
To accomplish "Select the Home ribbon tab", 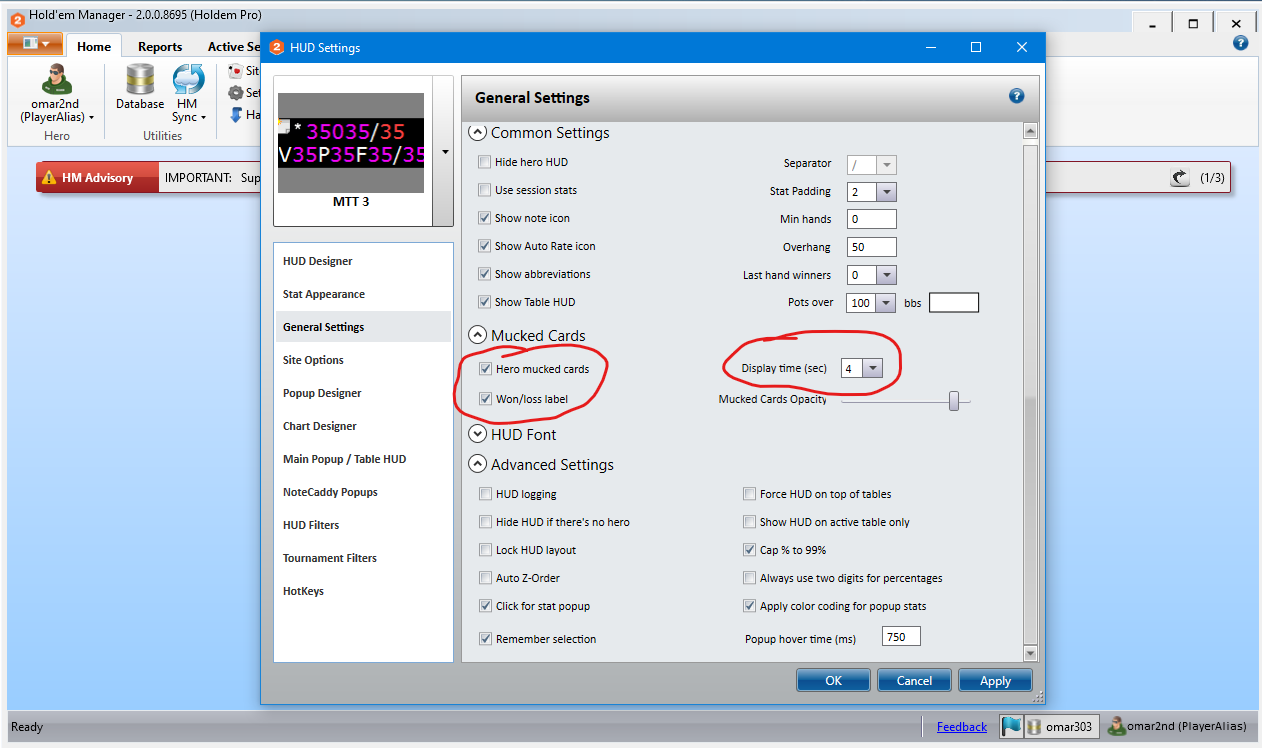I will (94, 46).
